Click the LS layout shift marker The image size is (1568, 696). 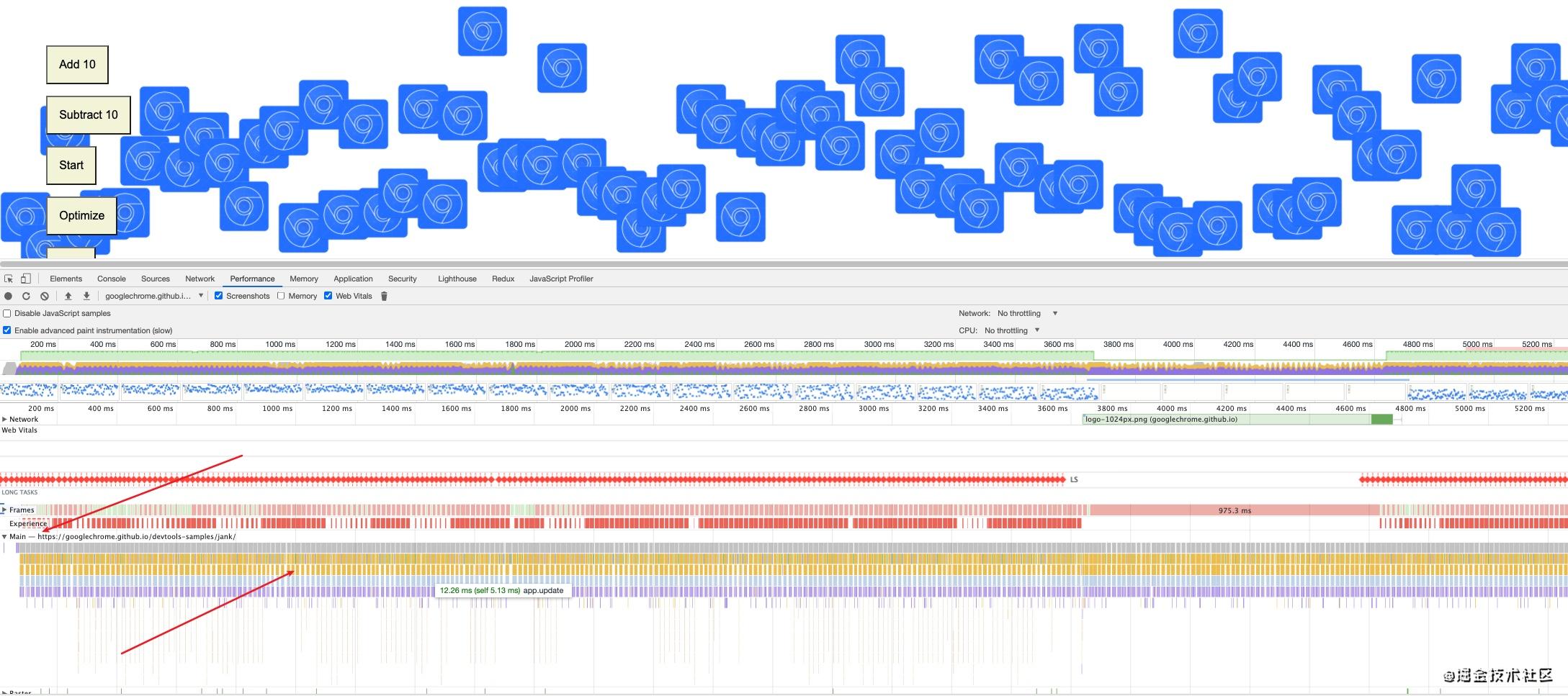1074,479
